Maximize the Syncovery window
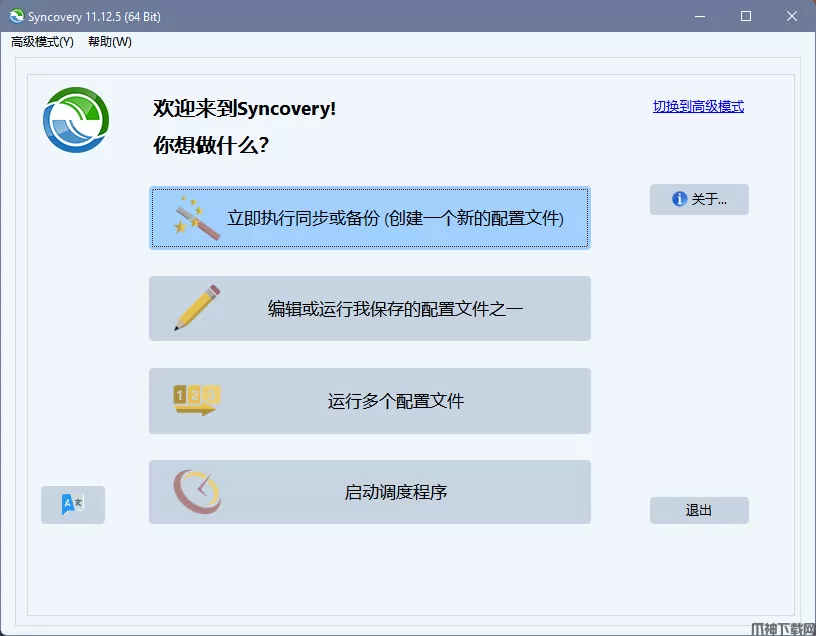 746,16
